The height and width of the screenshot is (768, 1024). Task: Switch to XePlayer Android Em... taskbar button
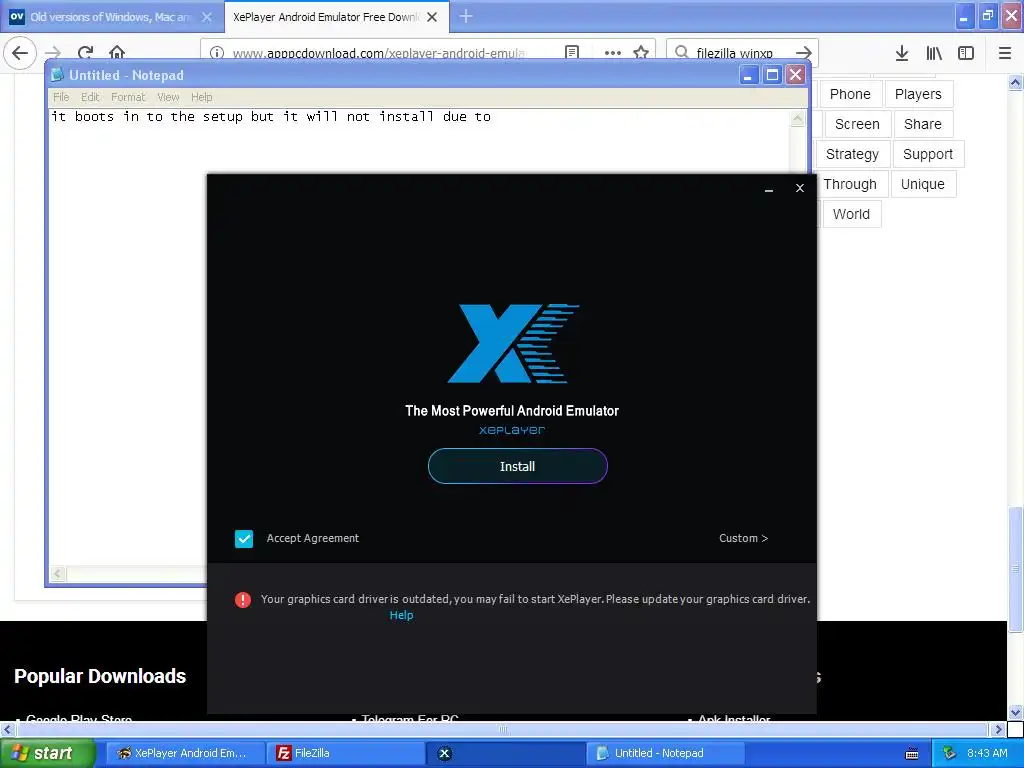(x=185, y=753)
